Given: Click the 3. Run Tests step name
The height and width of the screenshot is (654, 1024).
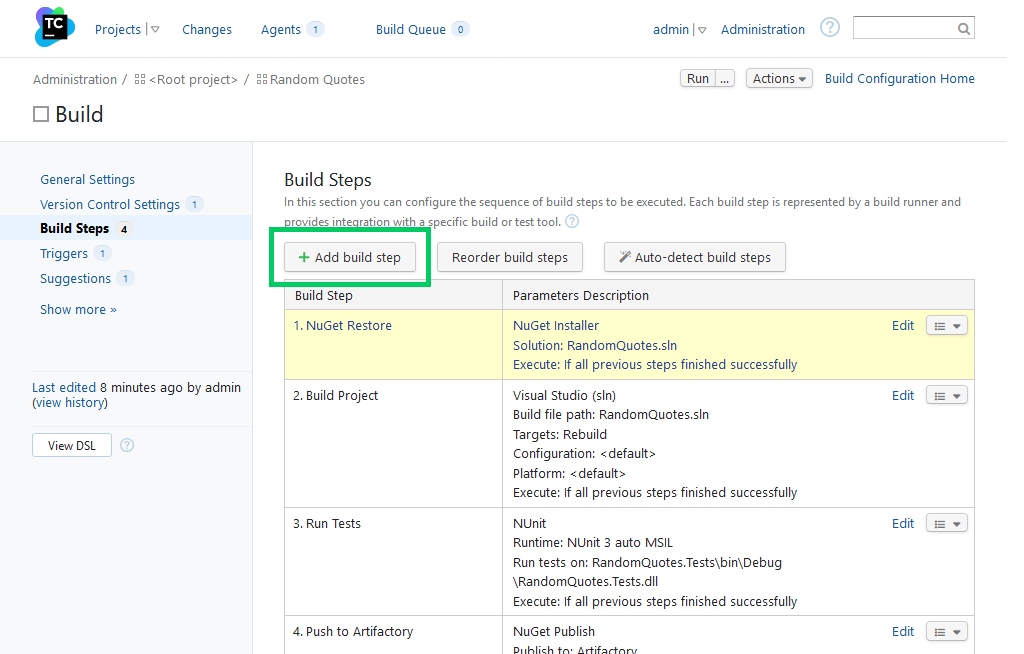Looking at the screenshot, I should [327, 523].
